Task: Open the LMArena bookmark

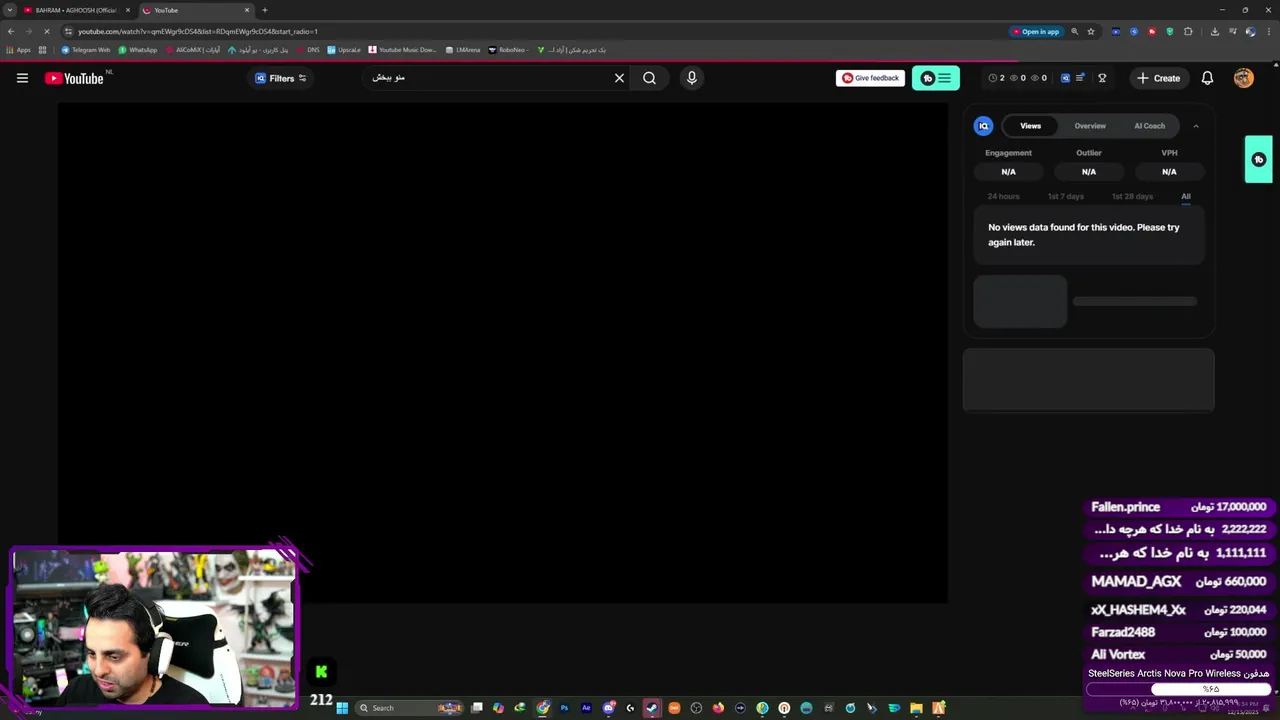Action: 463,50
